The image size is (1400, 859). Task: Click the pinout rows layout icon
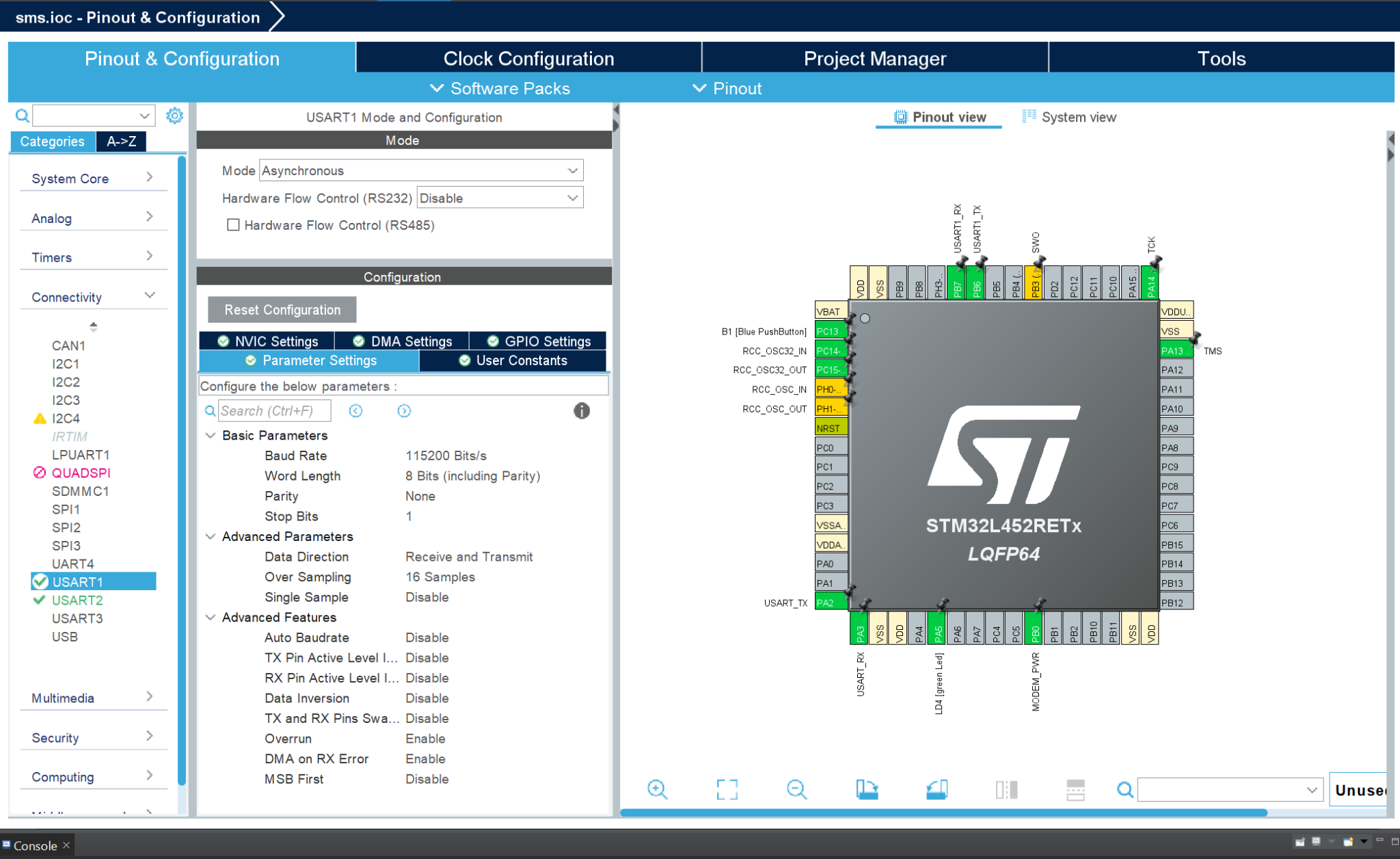[x=1076, y=789]
